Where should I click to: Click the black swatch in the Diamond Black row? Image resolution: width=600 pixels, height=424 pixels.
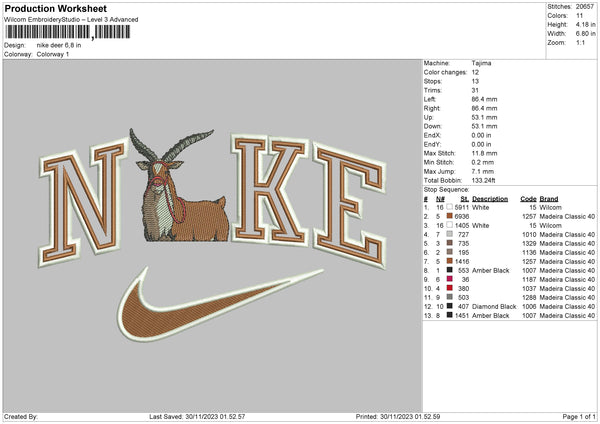click(449, 306)
